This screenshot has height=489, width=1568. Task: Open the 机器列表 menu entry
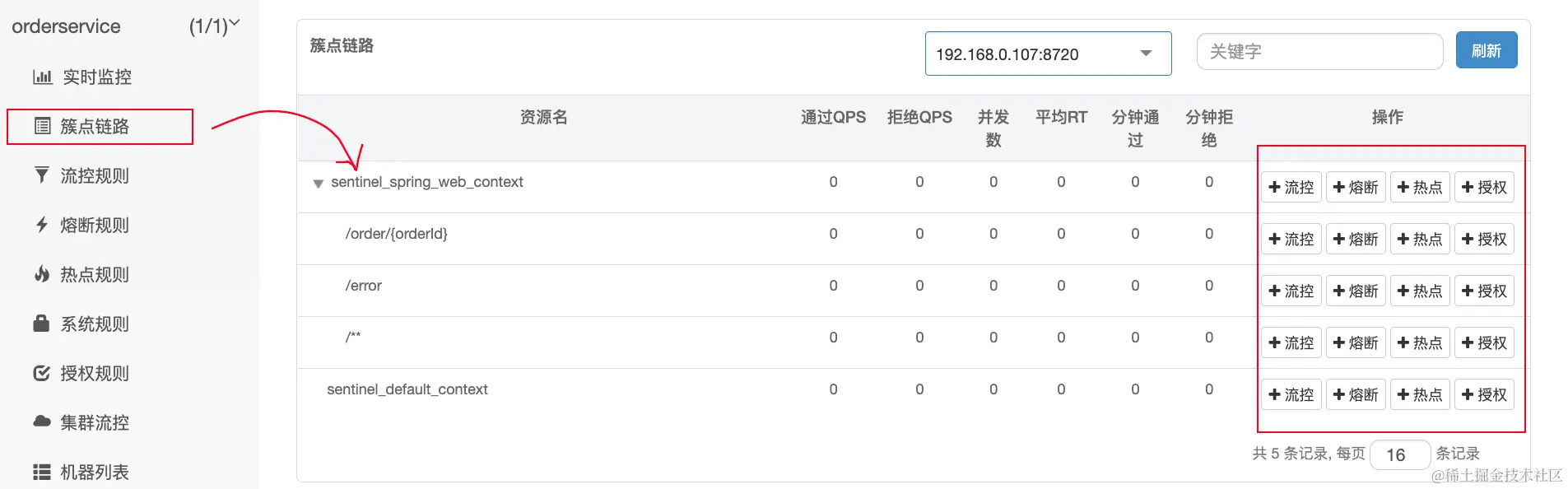point(95,472)
